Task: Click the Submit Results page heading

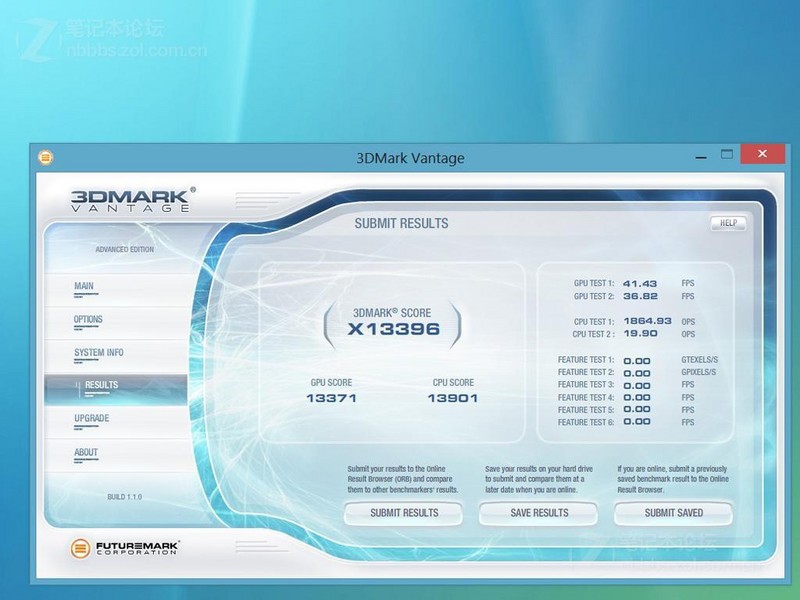Action: tap(402, 223)
